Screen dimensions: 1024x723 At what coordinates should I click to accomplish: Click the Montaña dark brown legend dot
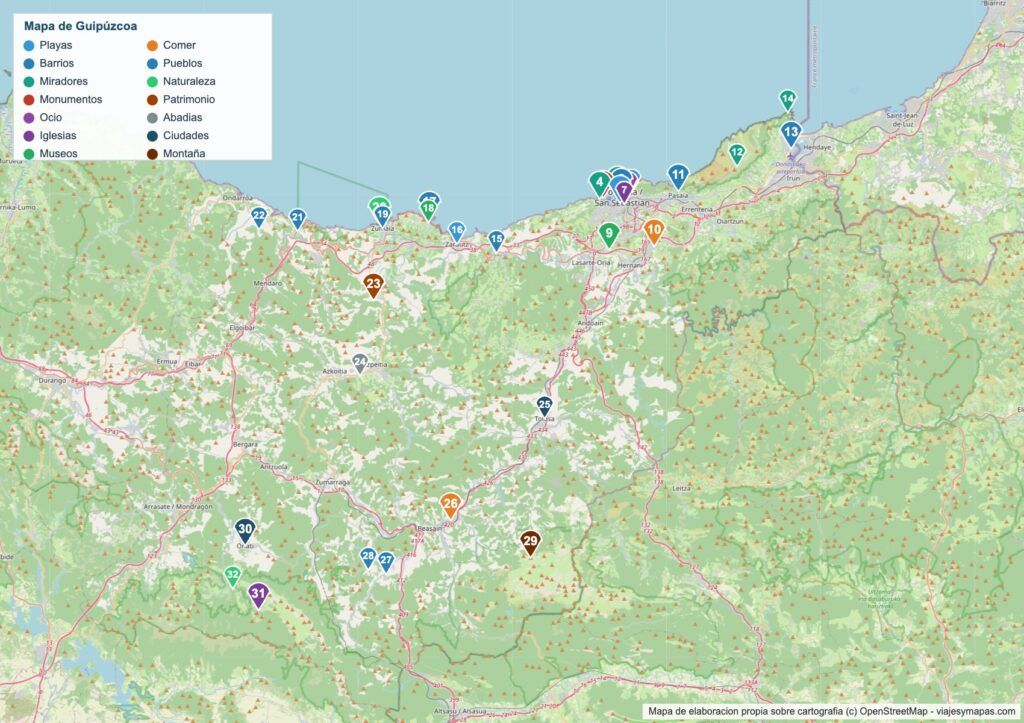coord(152,154)
